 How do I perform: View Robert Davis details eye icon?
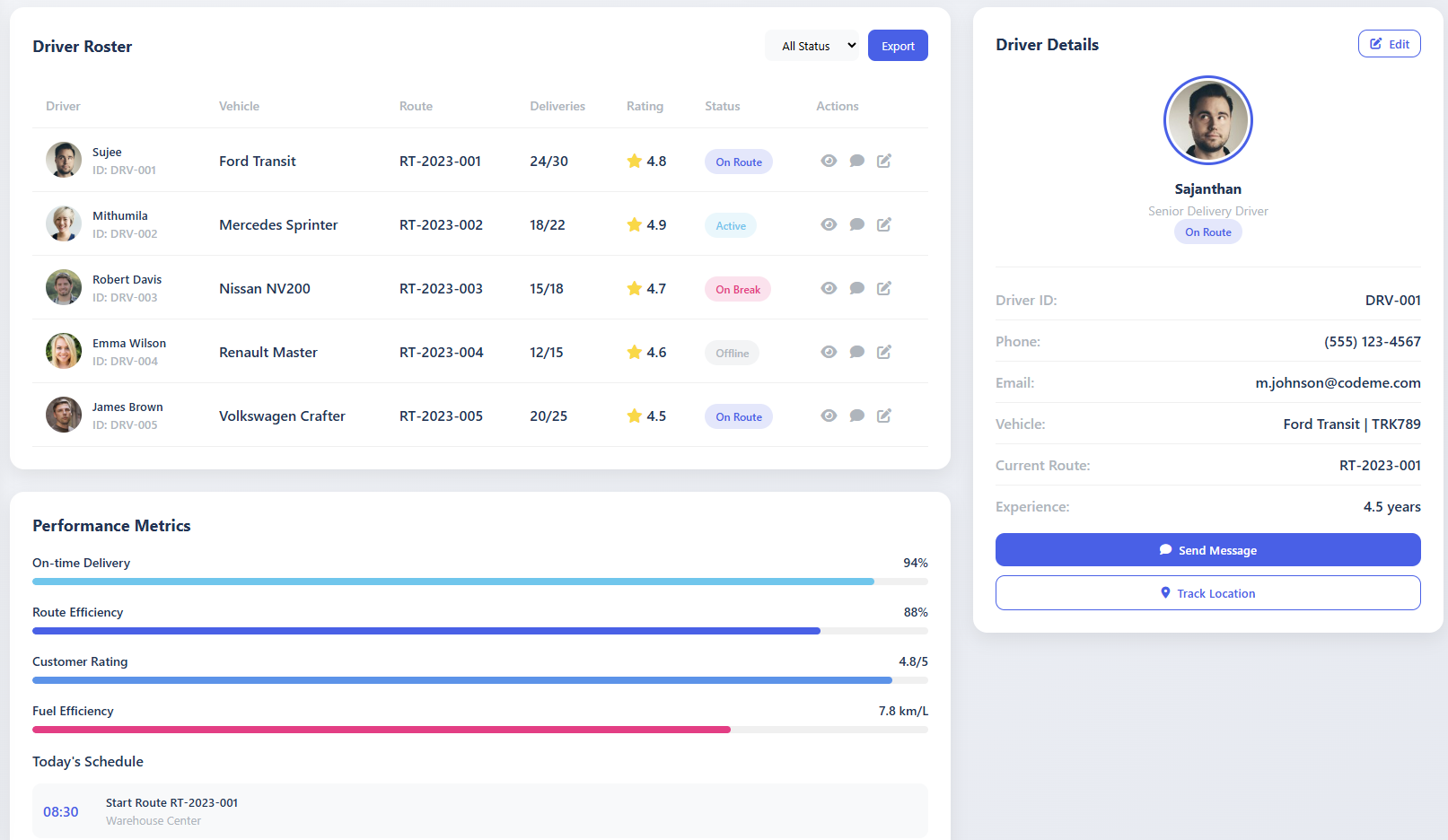point(829,288)
